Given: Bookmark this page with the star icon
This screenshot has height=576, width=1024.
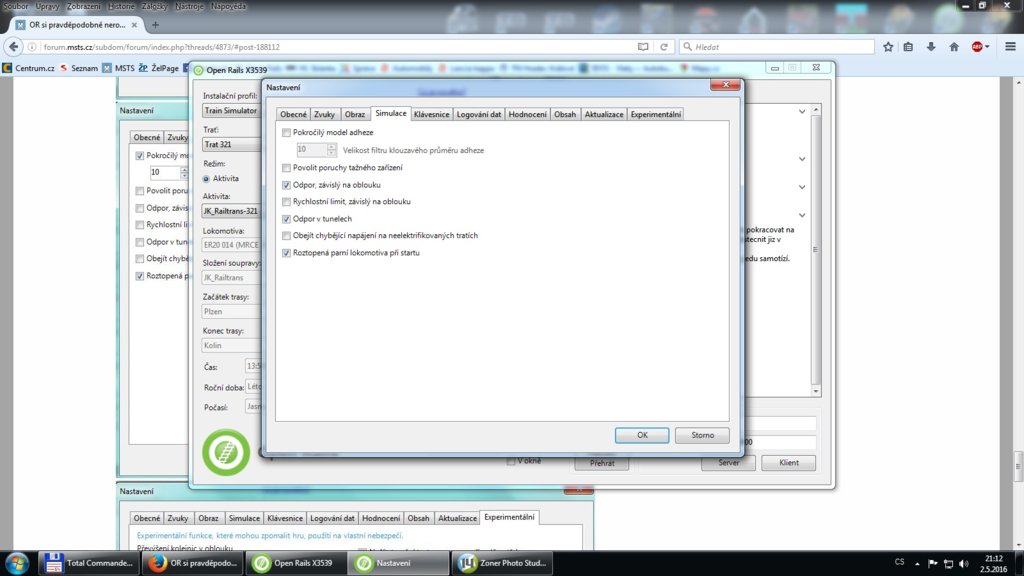Looking at the screenshot, I should pos(888,47).
